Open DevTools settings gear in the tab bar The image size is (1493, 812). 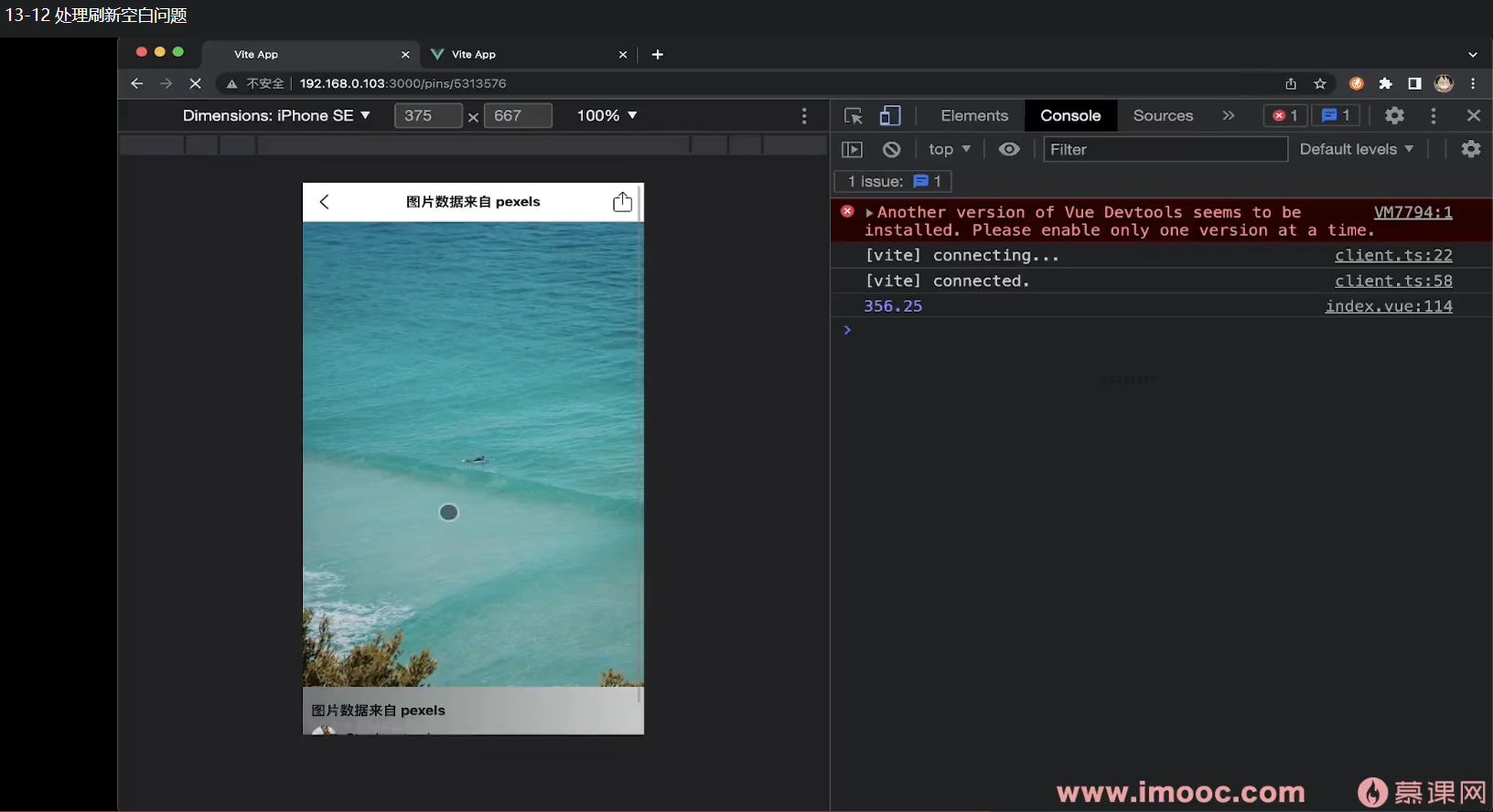[1393, 116]
